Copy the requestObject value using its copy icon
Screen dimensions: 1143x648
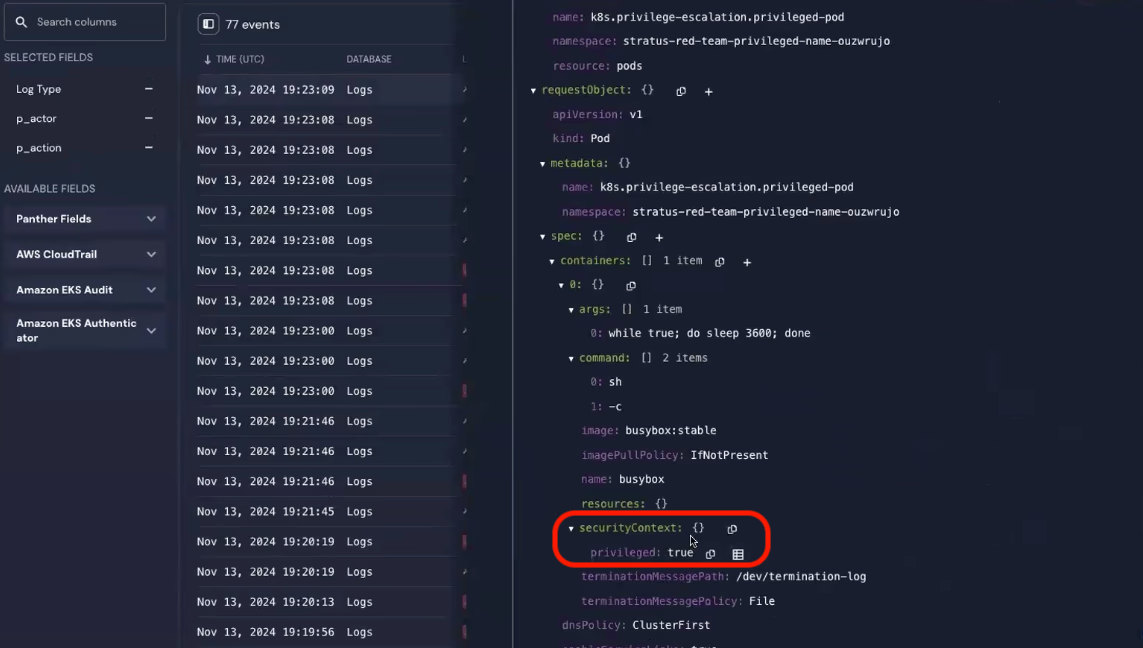point(681,91)
